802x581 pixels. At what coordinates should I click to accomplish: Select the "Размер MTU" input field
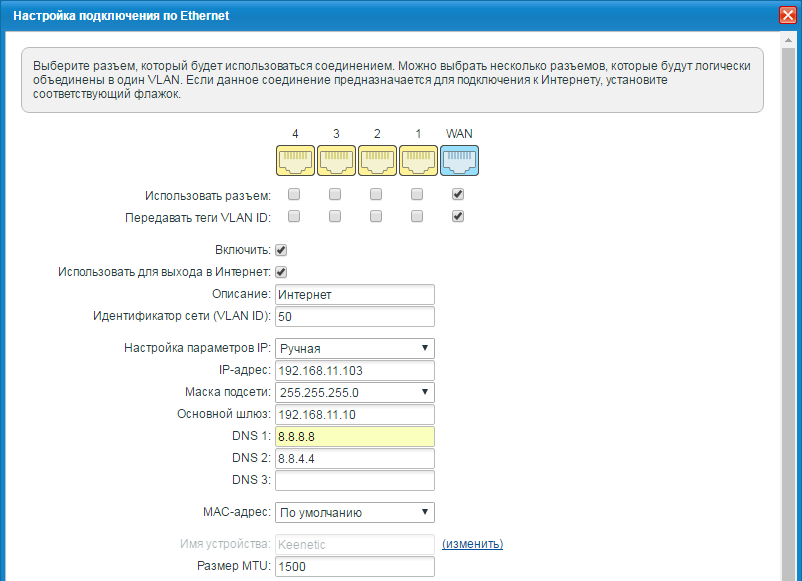click(354, 567)
